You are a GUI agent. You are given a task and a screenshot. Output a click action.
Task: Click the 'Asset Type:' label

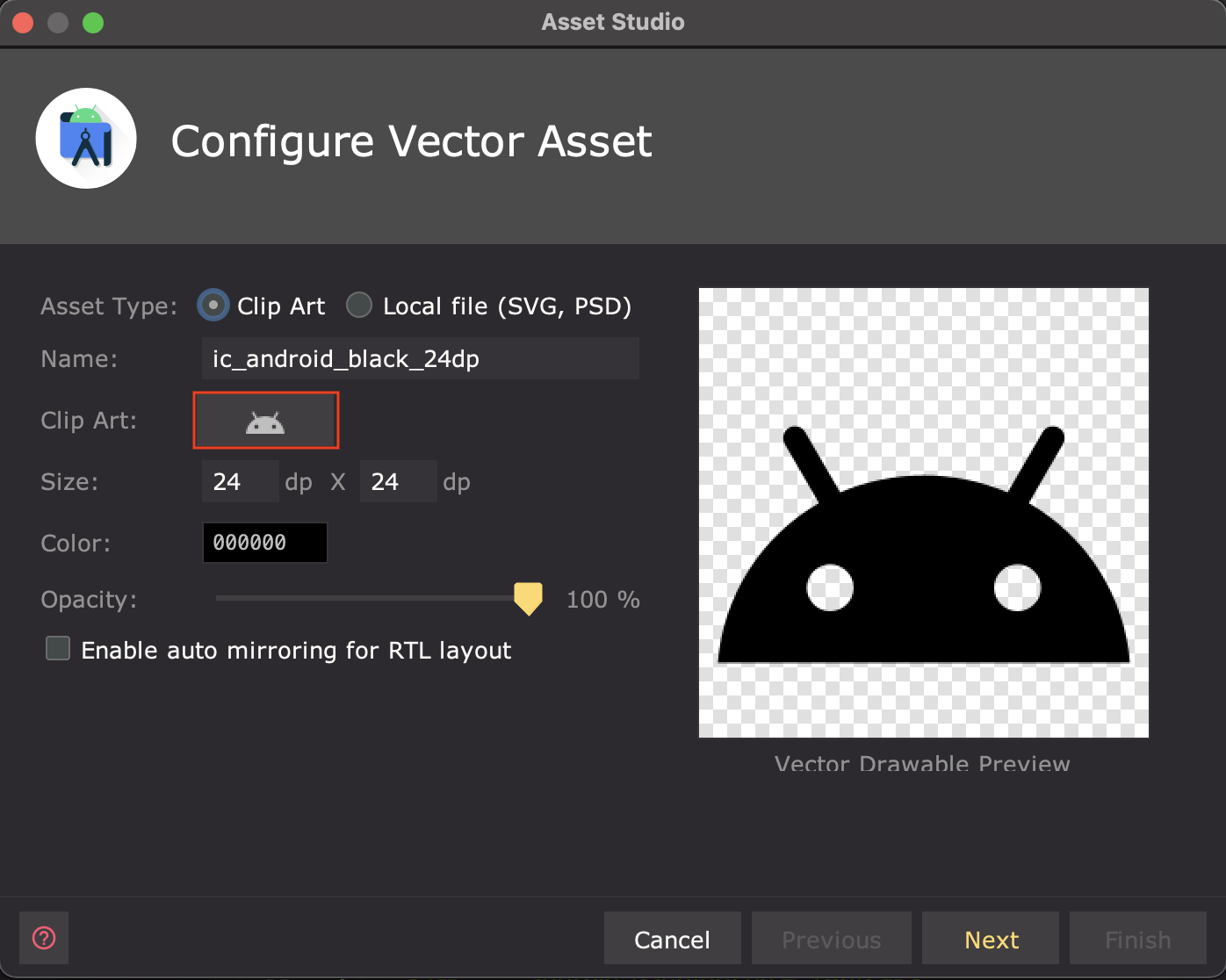point(109,306)
